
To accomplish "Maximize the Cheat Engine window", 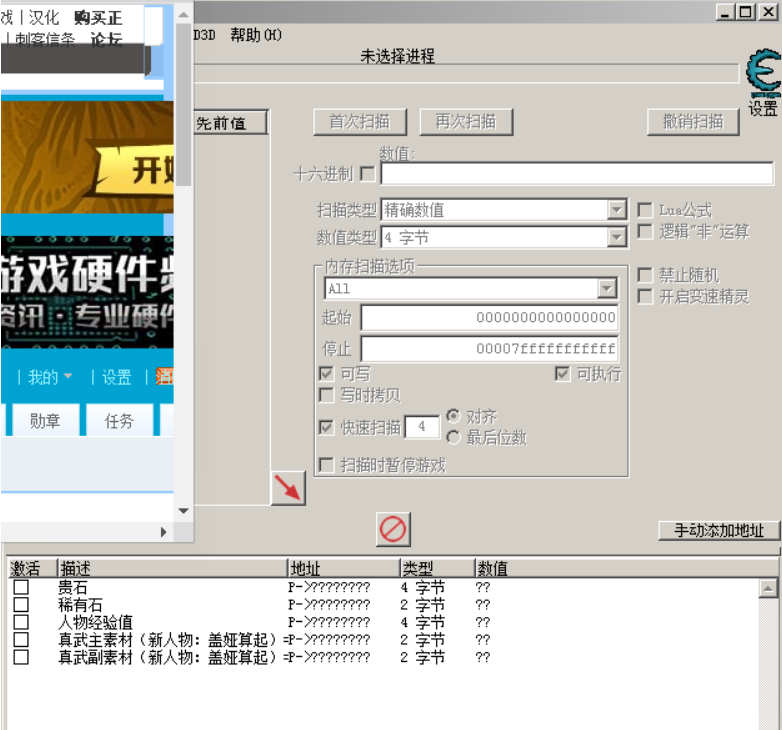I will 746,11.
